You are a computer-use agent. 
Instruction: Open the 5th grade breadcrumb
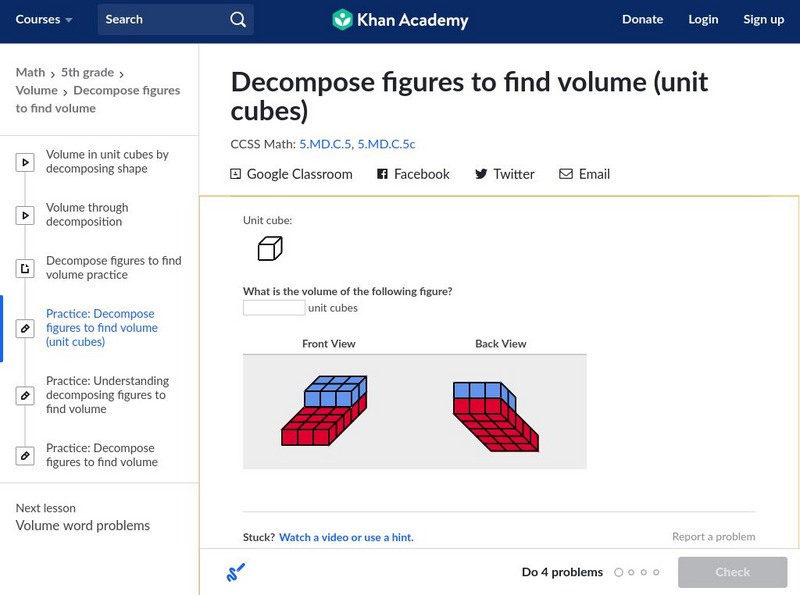point(86,72)
